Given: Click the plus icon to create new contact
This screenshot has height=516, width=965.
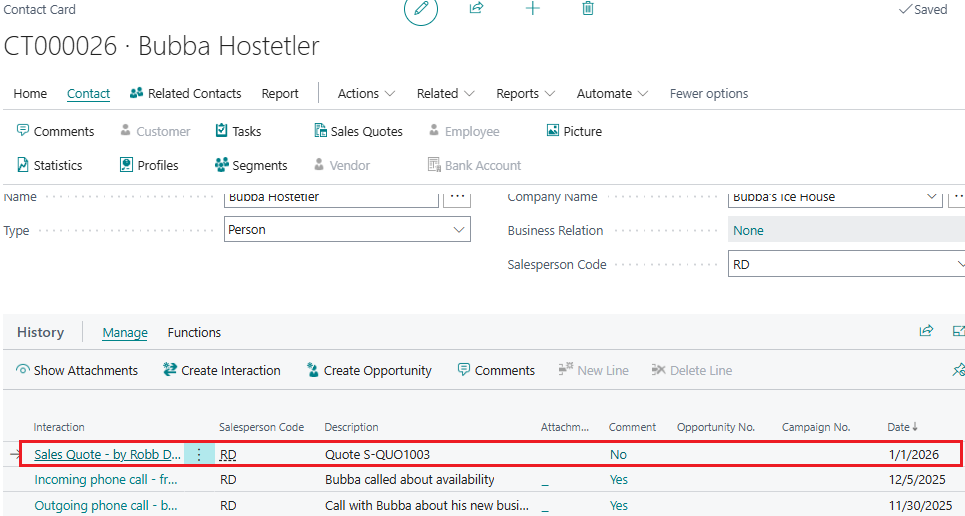Looking at the screenshot, I should coord(533,9).
